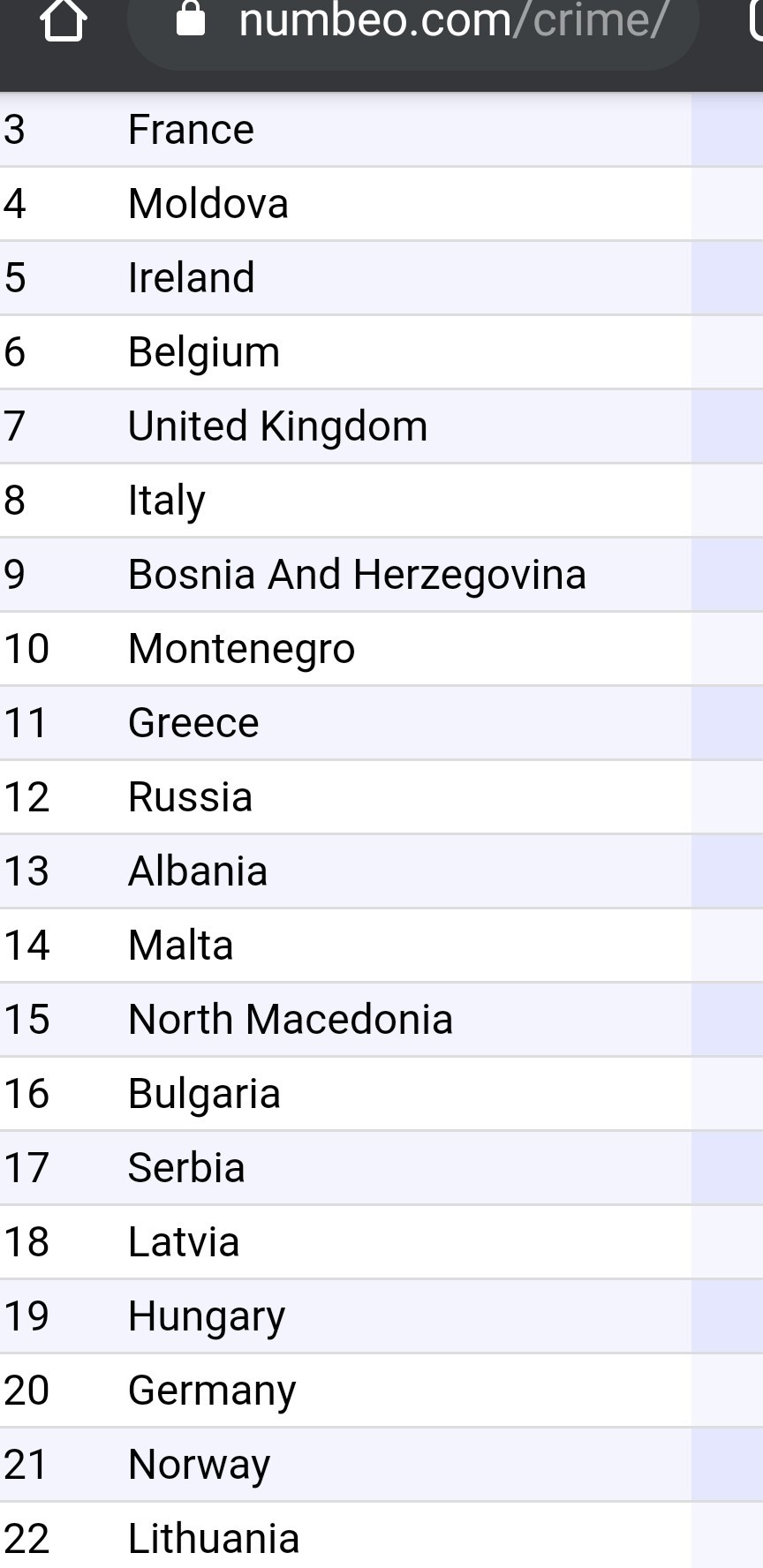This screenshot has height=1568, width=763.
Task: Tap the numbeo.com/crime address bar
Action: click(x=413, y=24)
